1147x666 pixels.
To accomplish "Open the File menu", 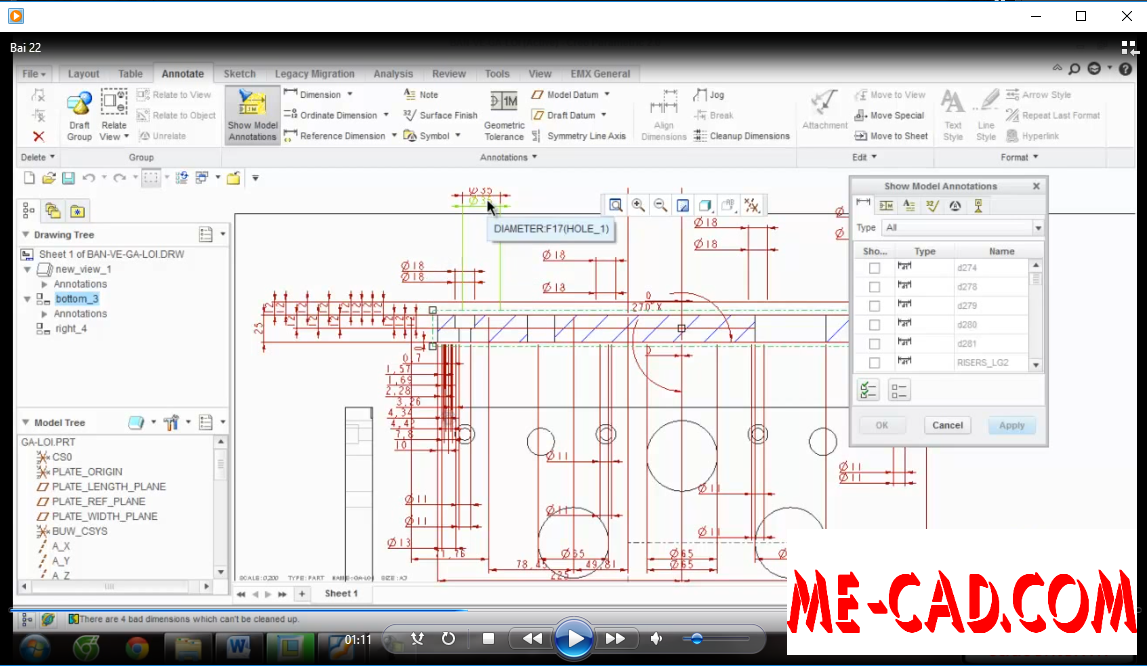I will [x=33, y=73].
